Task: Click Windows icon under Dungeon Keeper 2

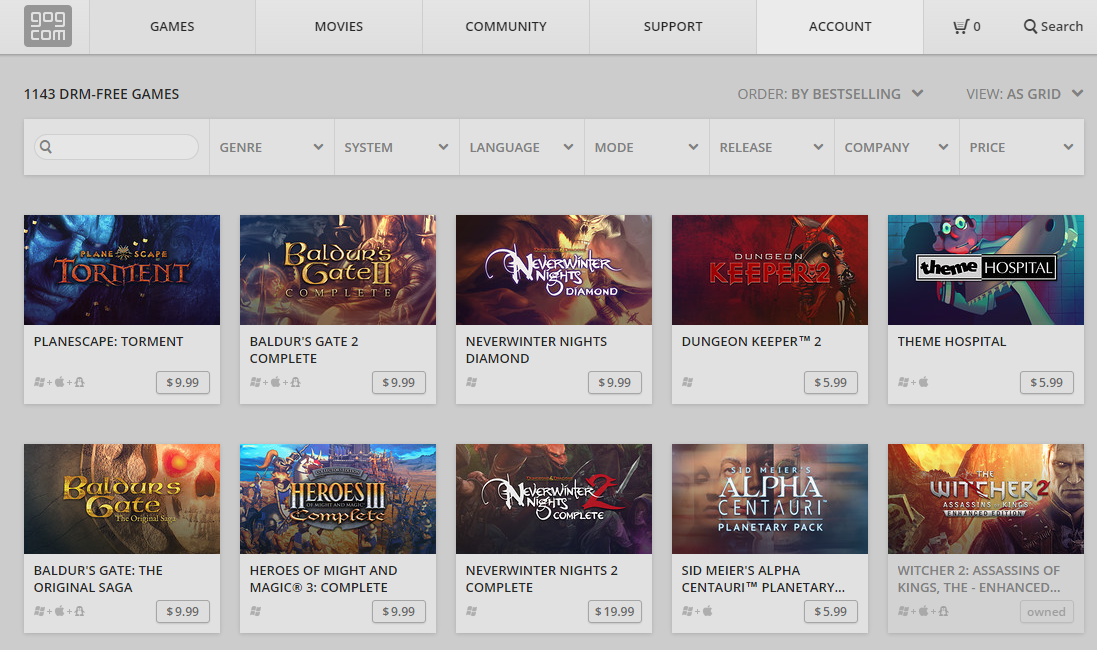Action: (x=688, y=382)
